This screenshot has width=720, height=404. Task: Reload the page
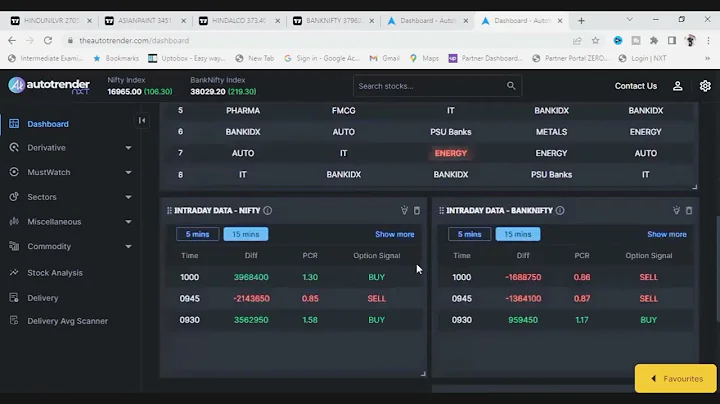coord(48,40)
